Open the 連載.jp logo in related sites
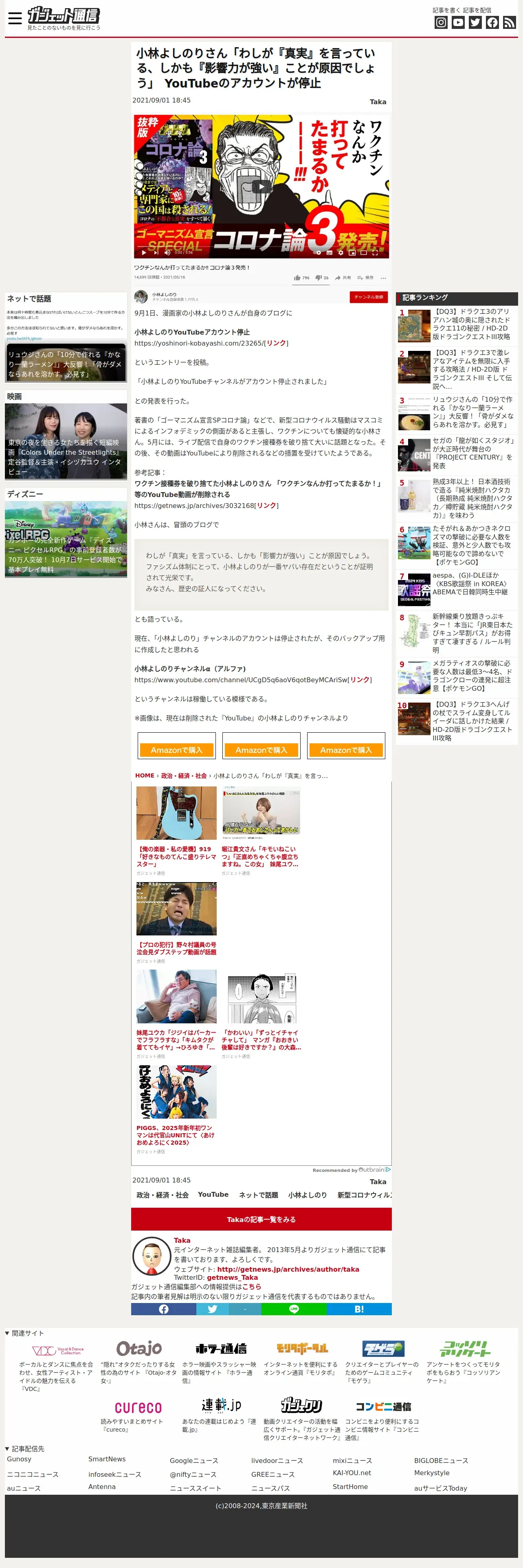Viewport: 523px width, 1568px height. [x=222, y=1405]
